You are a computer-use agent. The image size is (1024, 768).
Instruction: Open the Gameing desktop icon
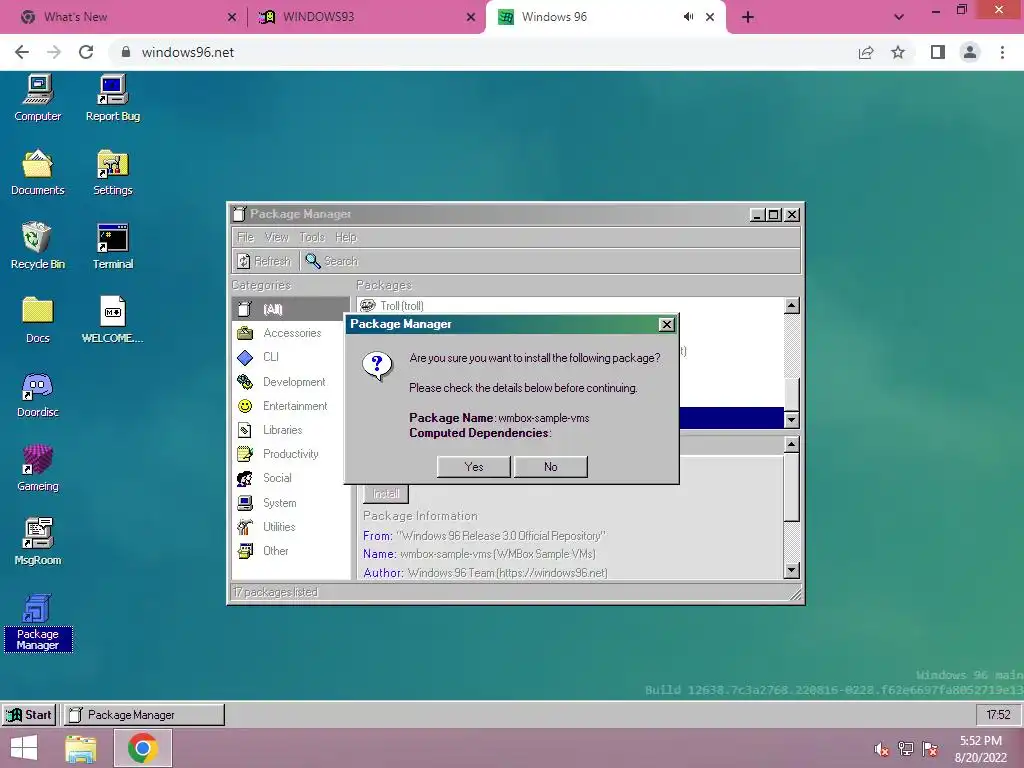tap(37, 468)
